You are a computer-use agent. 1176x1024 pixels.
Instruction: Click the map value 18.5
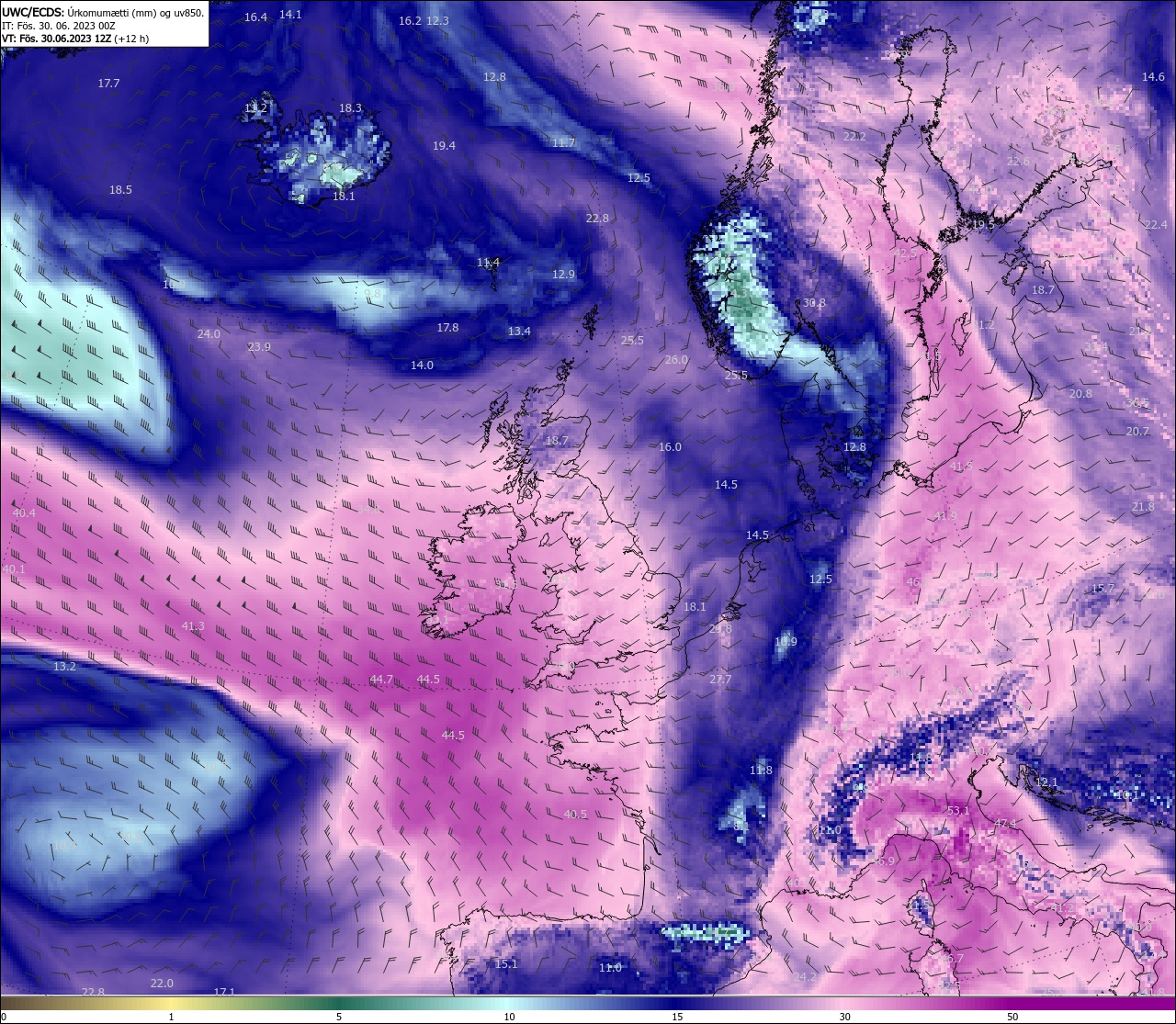click(120, 189)
